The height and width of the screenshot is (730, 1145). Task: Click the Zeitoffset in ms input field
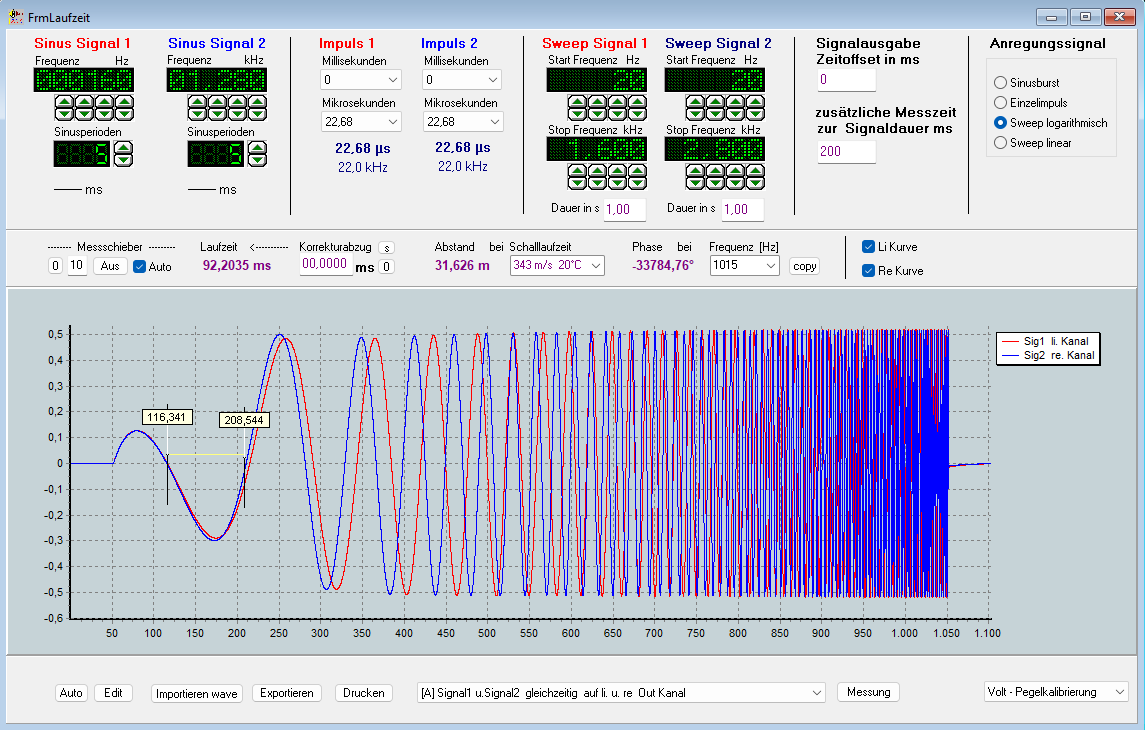click(x=846, y=80)
